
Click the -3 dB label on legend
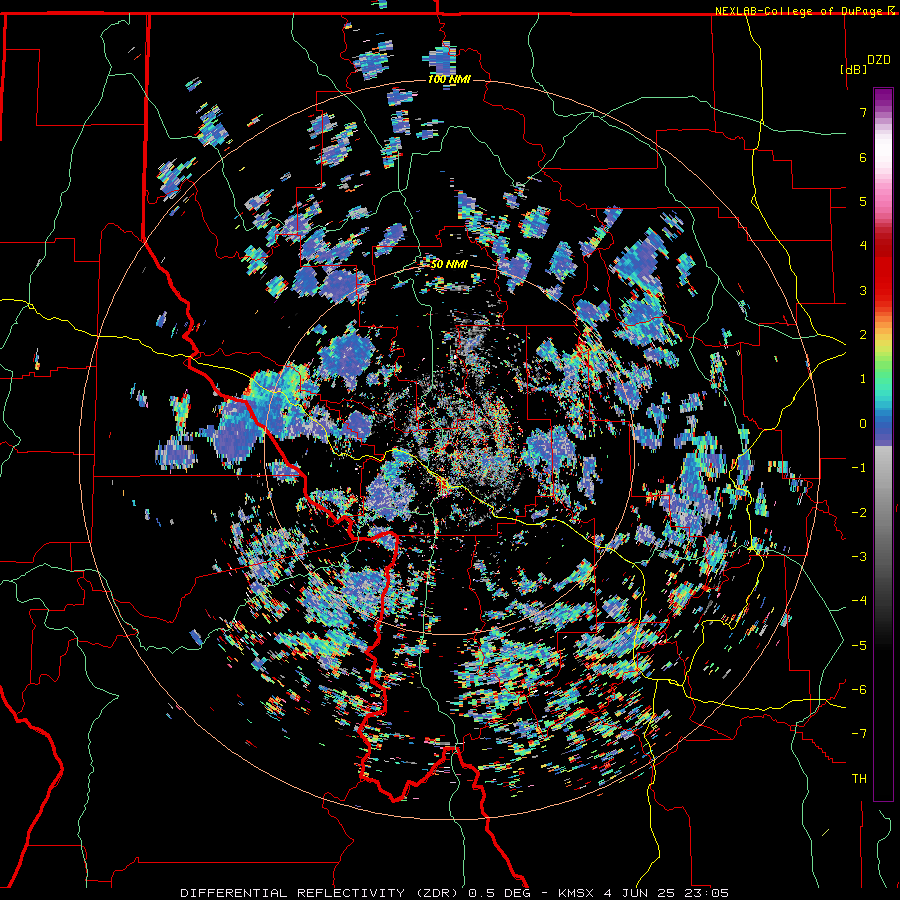(859, 556)
